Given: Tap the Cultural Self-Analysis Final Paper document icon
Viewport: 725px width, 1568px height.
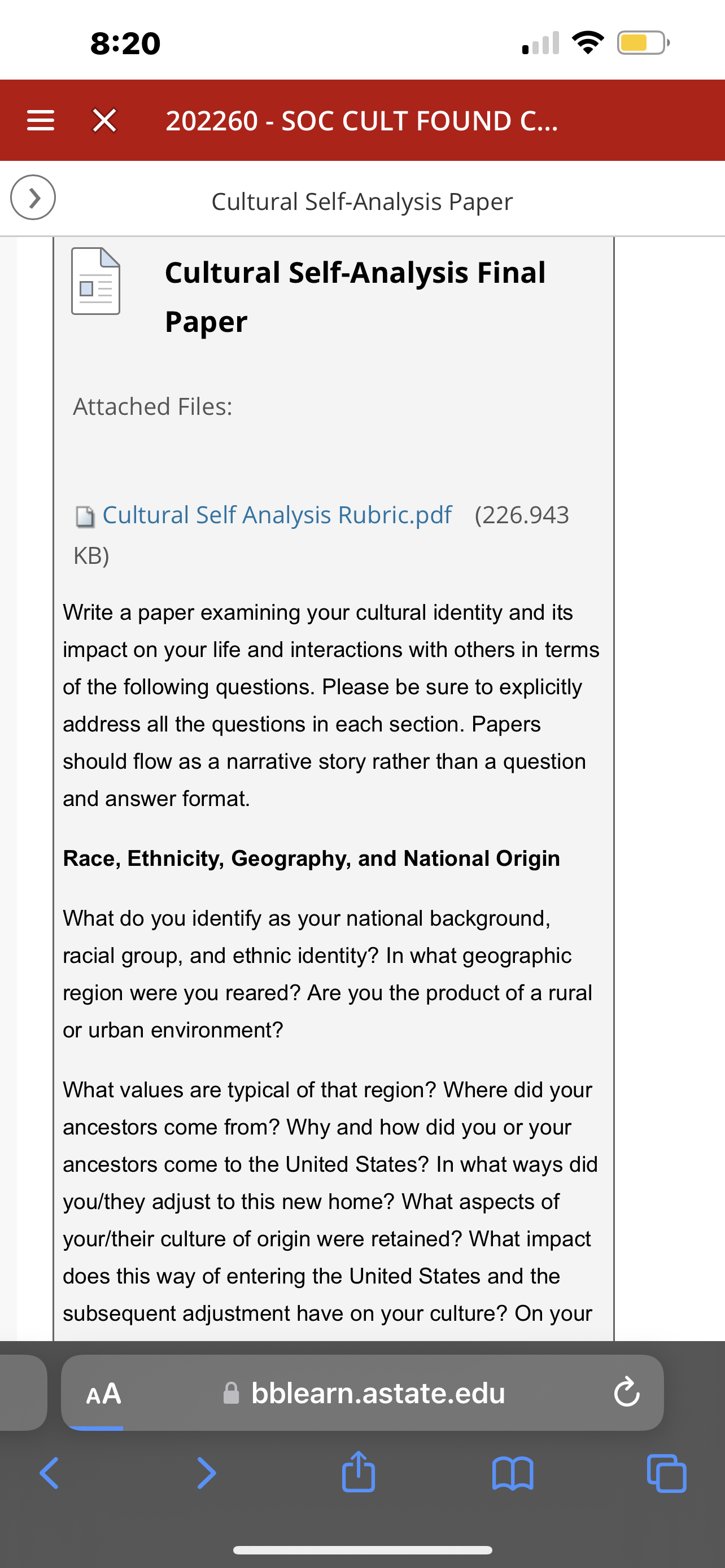Looking at the screenshot, I should tap(95, 281).
